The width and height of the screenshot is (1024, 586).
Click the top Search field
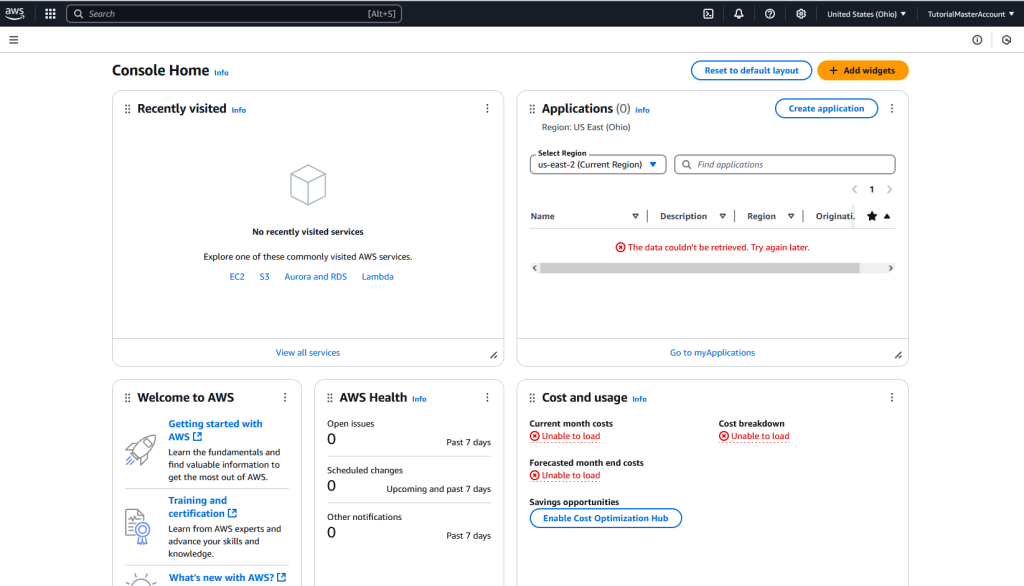pyautogui.click(x=234, y=14)
